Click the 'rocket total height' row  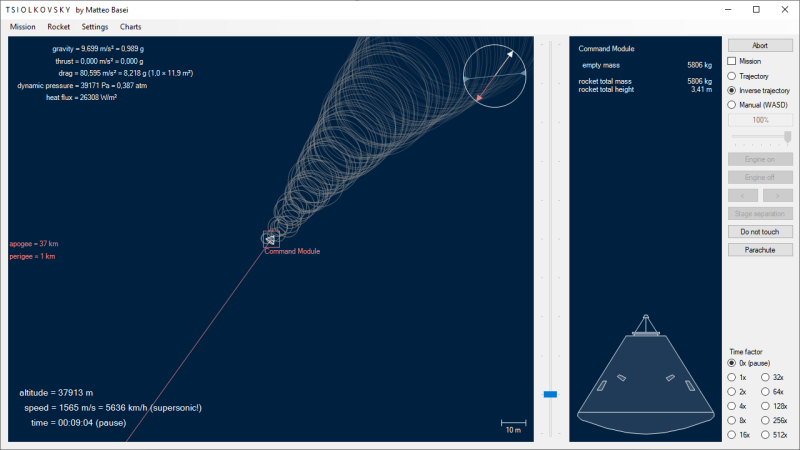[x=645, y=89]
